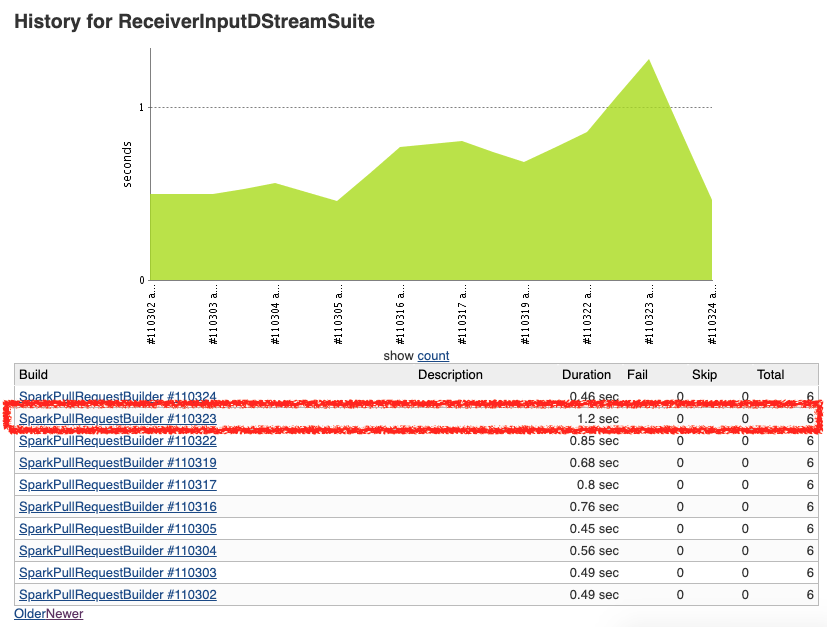Image resolution: width=827 pixels, height=627 pixels.
Task: Click the 0.46 sec duration cell
Action: tap(594, 397)
